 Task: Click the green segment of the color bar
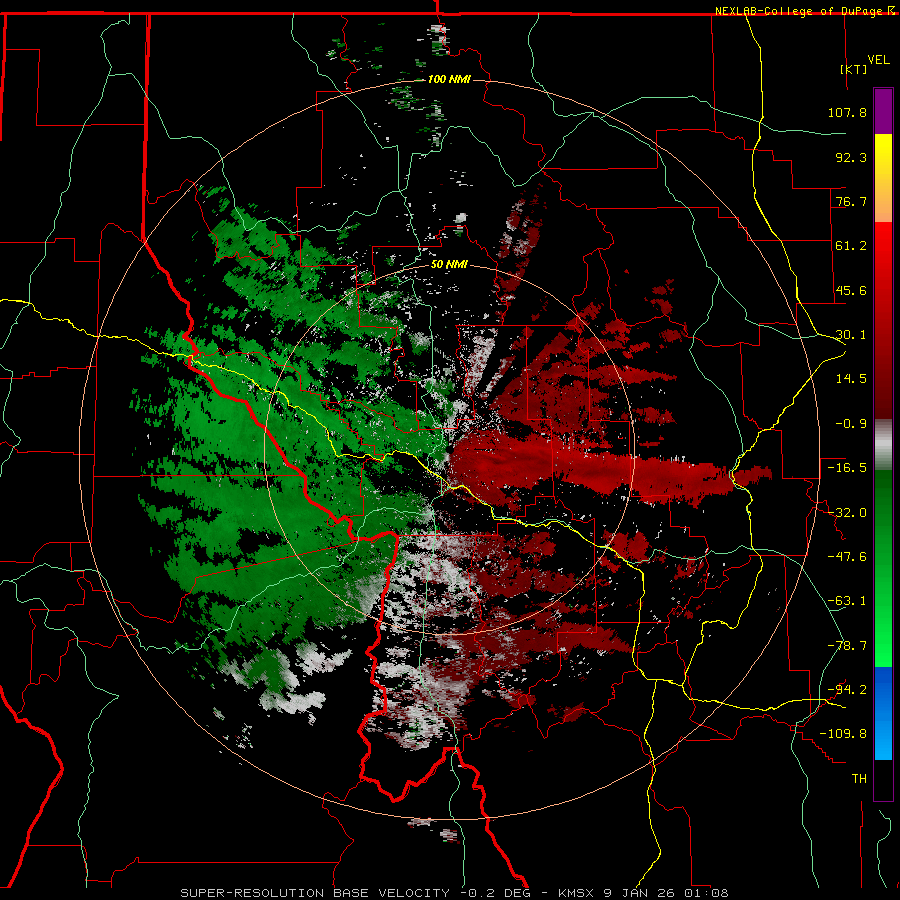(883, 568)
